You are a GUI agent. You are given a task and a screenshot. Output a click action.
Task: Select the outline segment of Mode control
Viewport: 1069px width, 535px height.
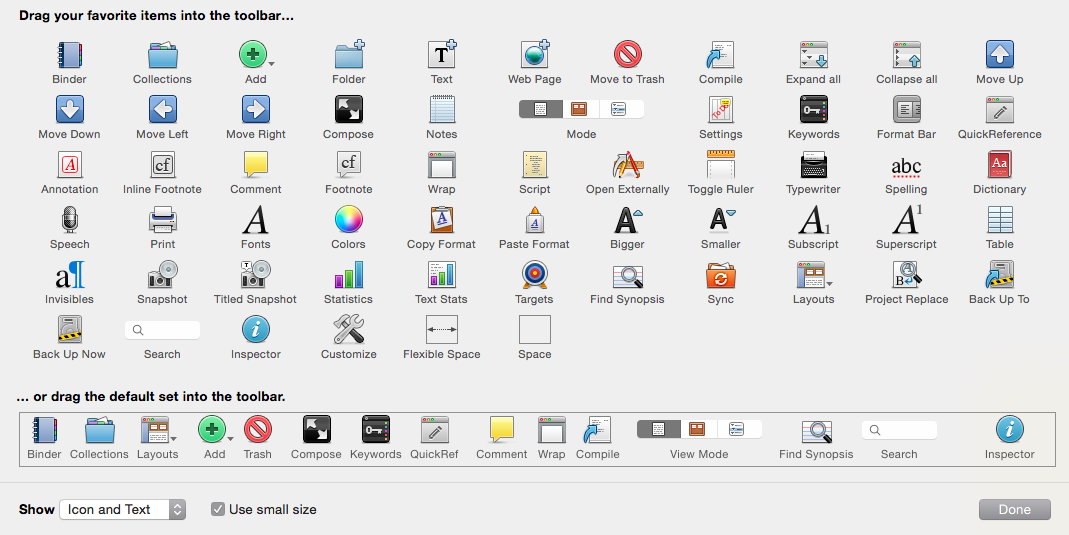[x=620, y=109]
